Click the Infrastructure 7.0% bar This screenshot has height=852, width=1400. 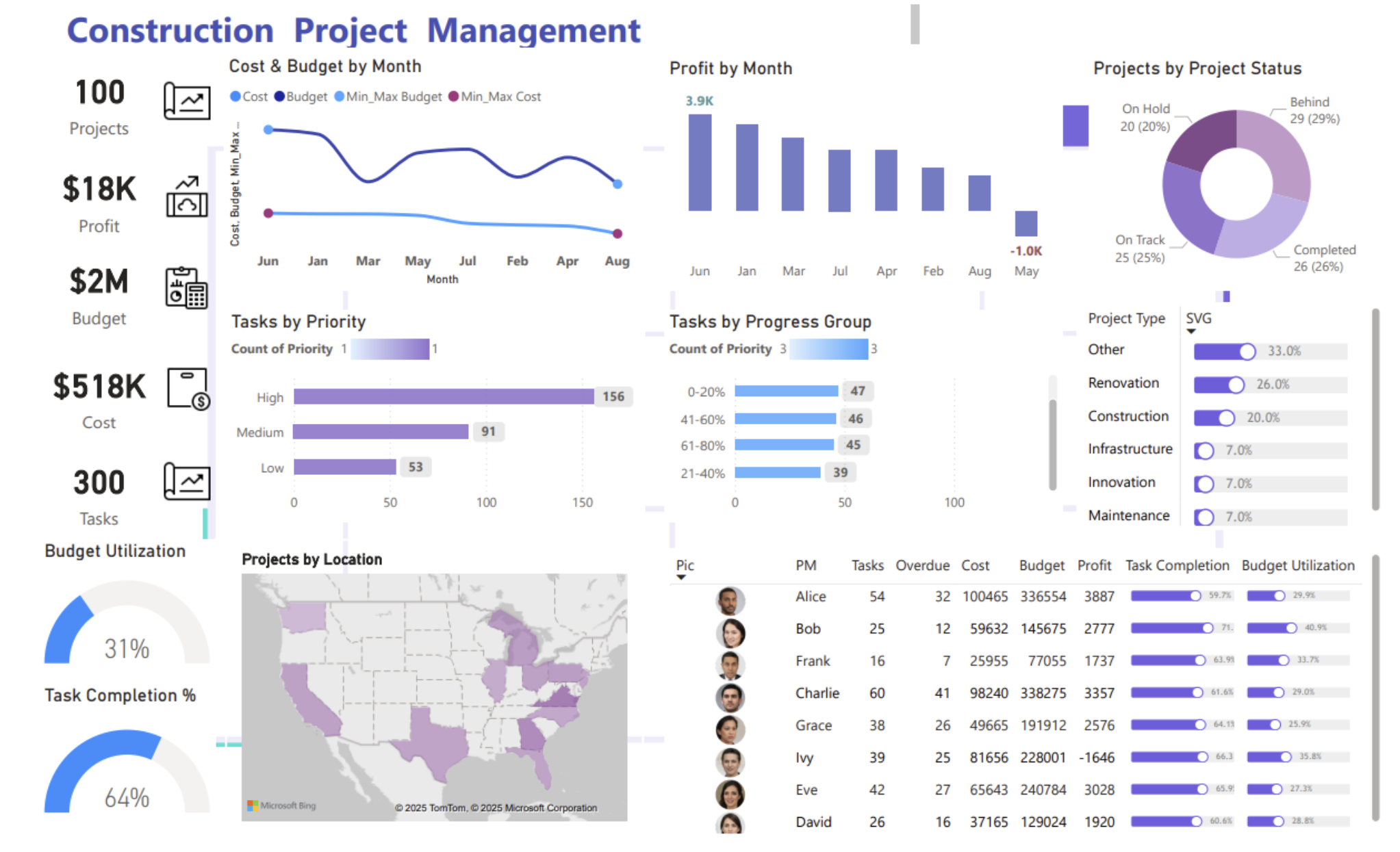point(1271,450)
